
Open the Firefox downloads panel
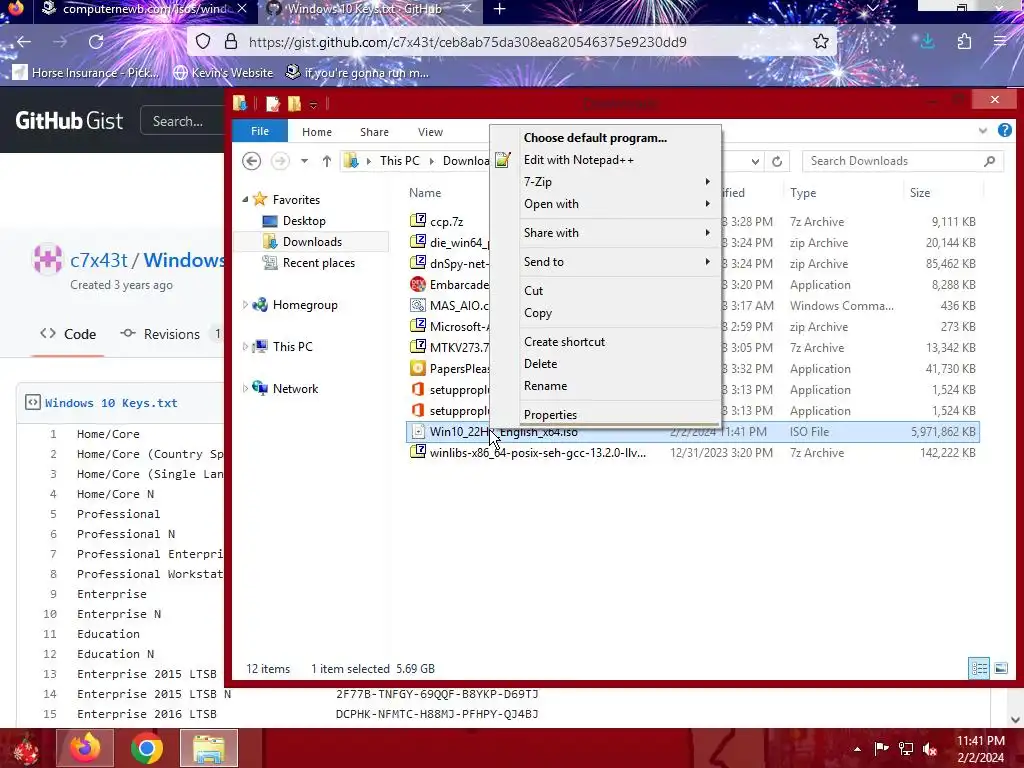click(x=927, y=42)
